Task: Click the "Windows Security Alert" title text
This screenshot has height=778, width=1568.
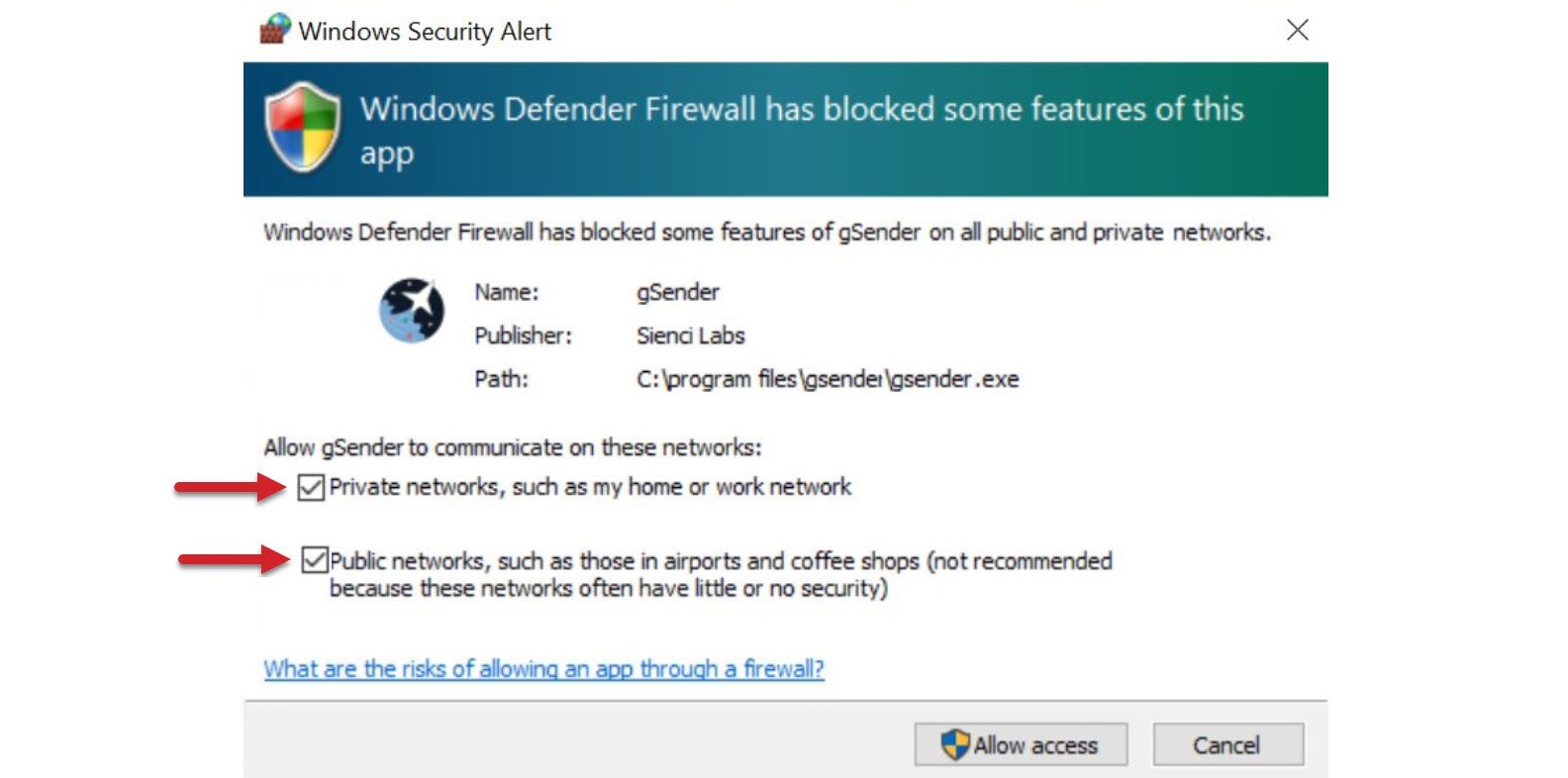Action: coord(425,32)
